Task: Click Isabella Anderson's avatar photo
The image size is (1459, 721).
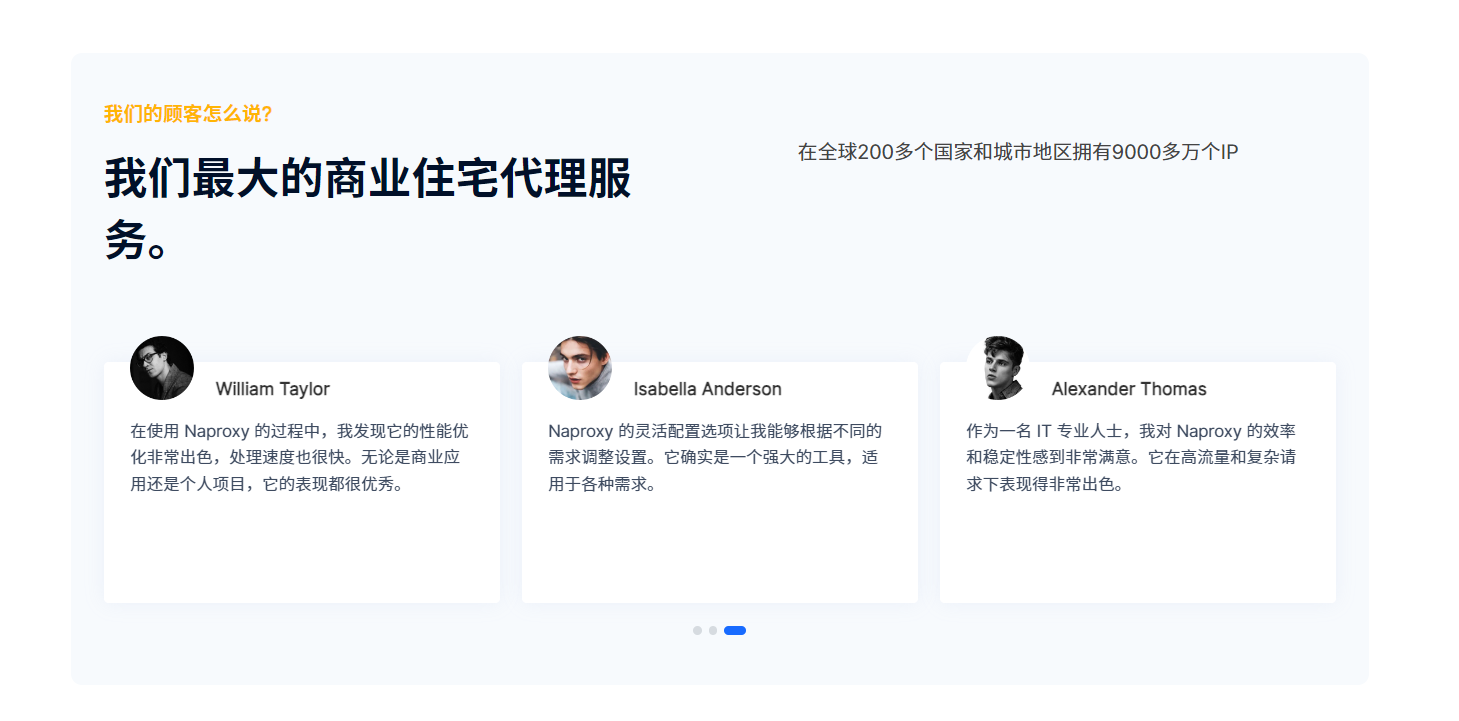Action: pyautogui.click(x=580, y=368)
